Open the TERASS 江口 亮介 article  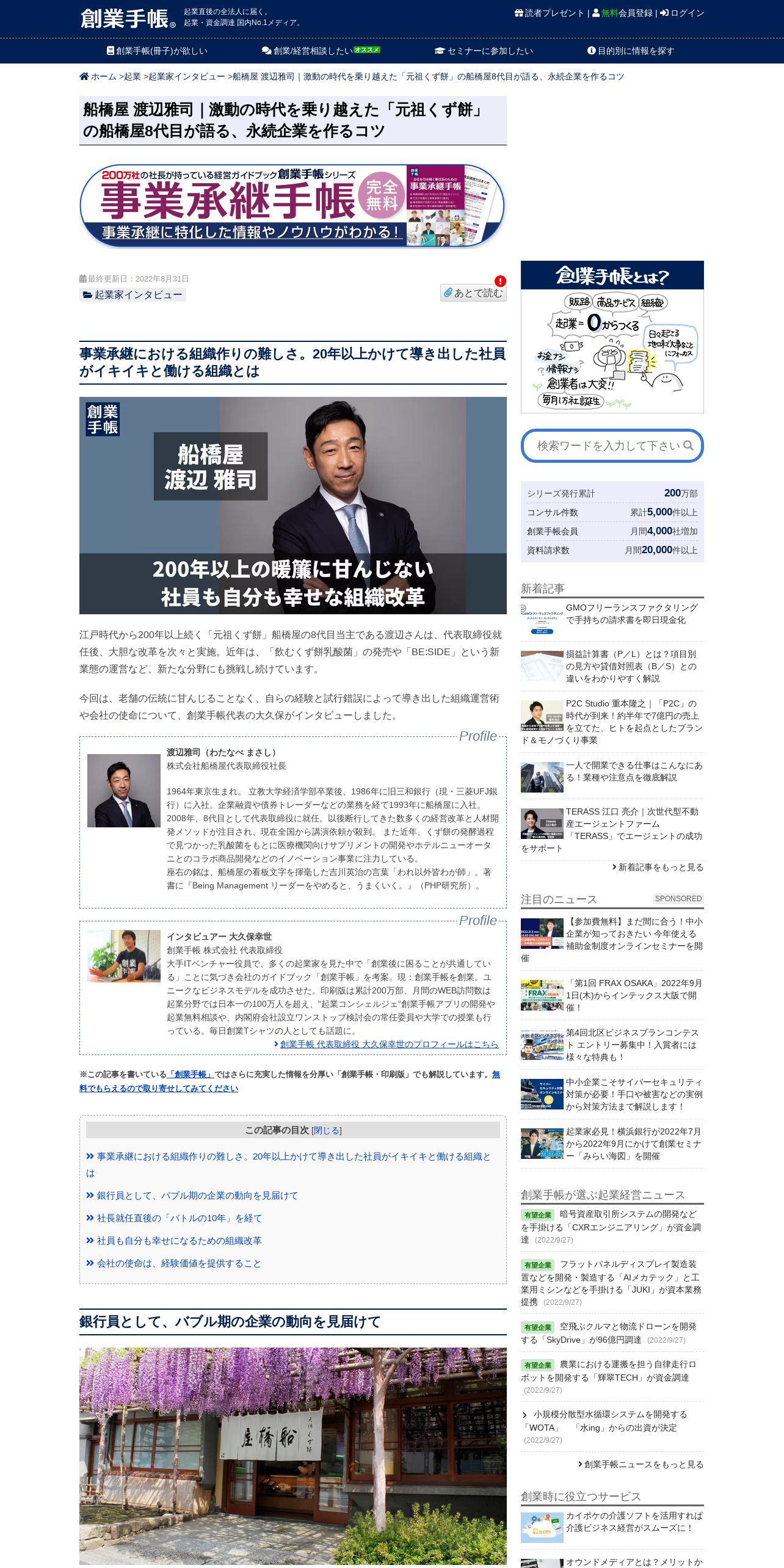point(612,830)
